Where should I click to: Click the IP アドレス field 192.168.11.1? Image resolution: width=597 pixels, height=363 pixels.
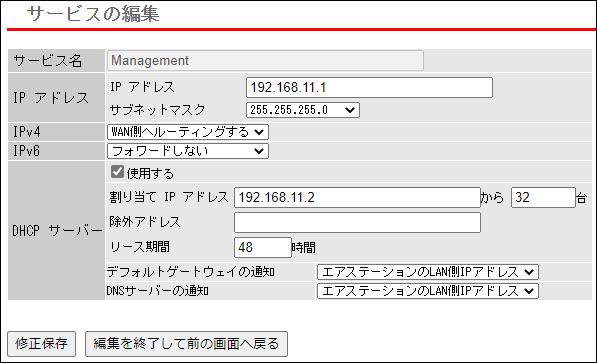pyautogui.click(x=369, y=88)
